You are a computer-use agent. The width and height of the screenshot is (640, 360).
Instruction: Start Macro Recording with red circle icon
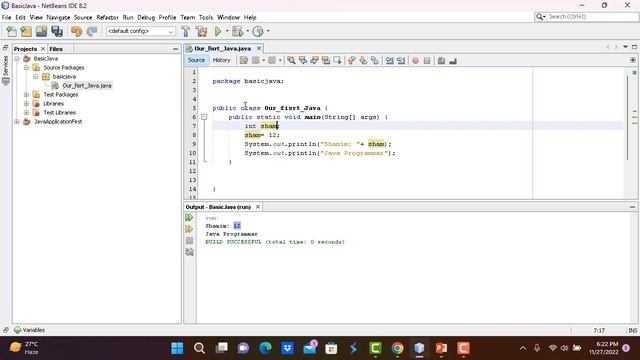(x=415, y=60)
